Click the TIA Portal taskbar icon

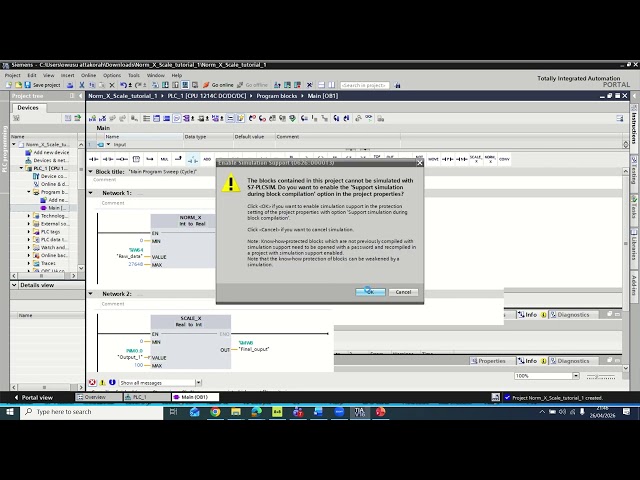coord(359,412)
